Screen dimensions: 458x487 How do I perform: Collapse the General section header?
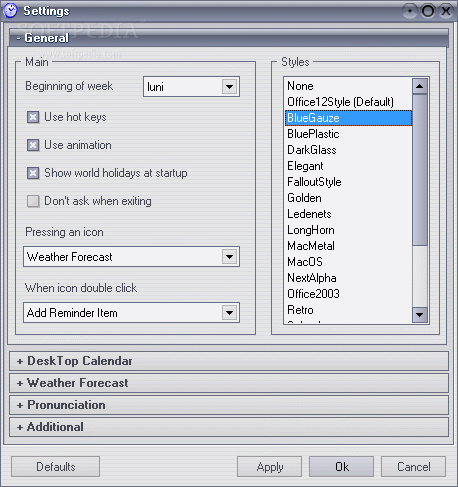click(229, 38)
